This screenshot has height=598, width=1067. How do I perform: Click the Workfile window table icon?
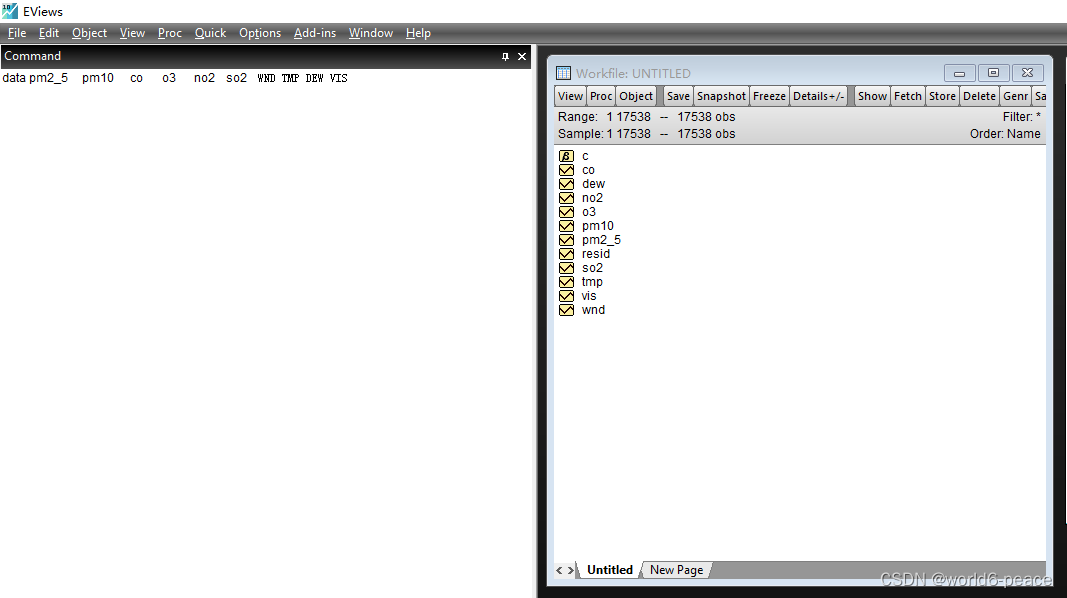point(563,73)
